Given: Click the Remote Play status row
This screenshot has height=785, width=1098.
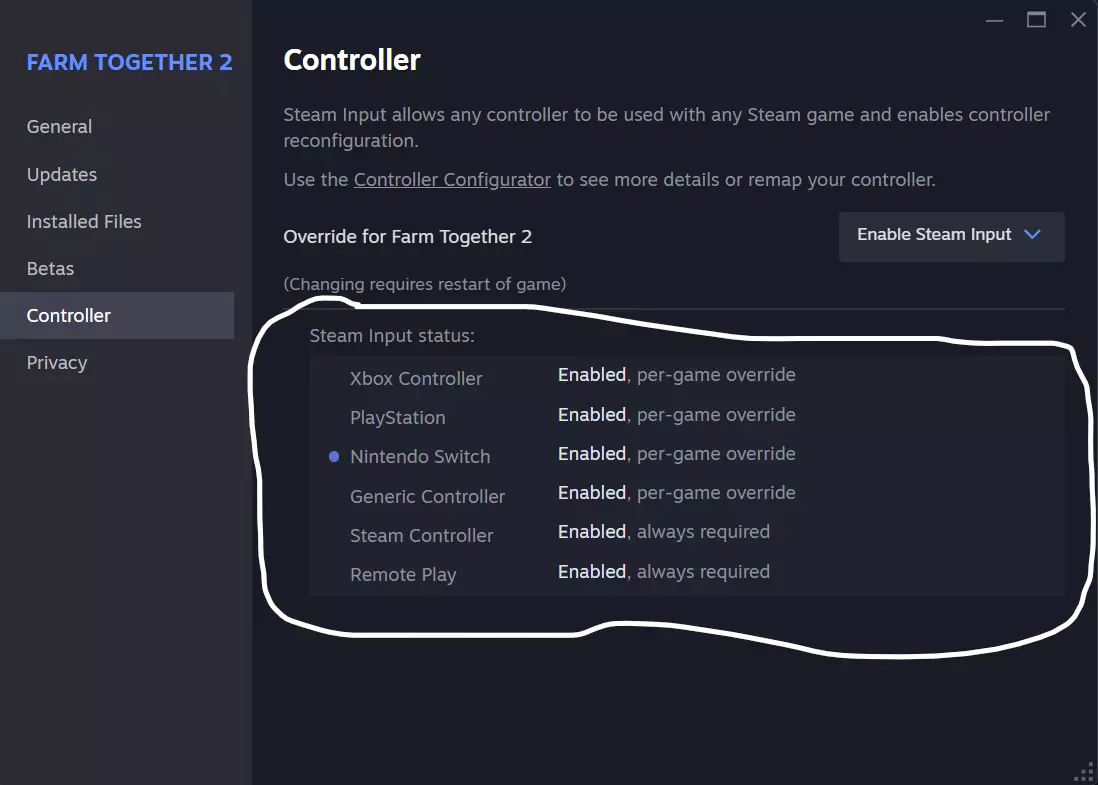Looking at the screenshot, I should pos(403,574).
